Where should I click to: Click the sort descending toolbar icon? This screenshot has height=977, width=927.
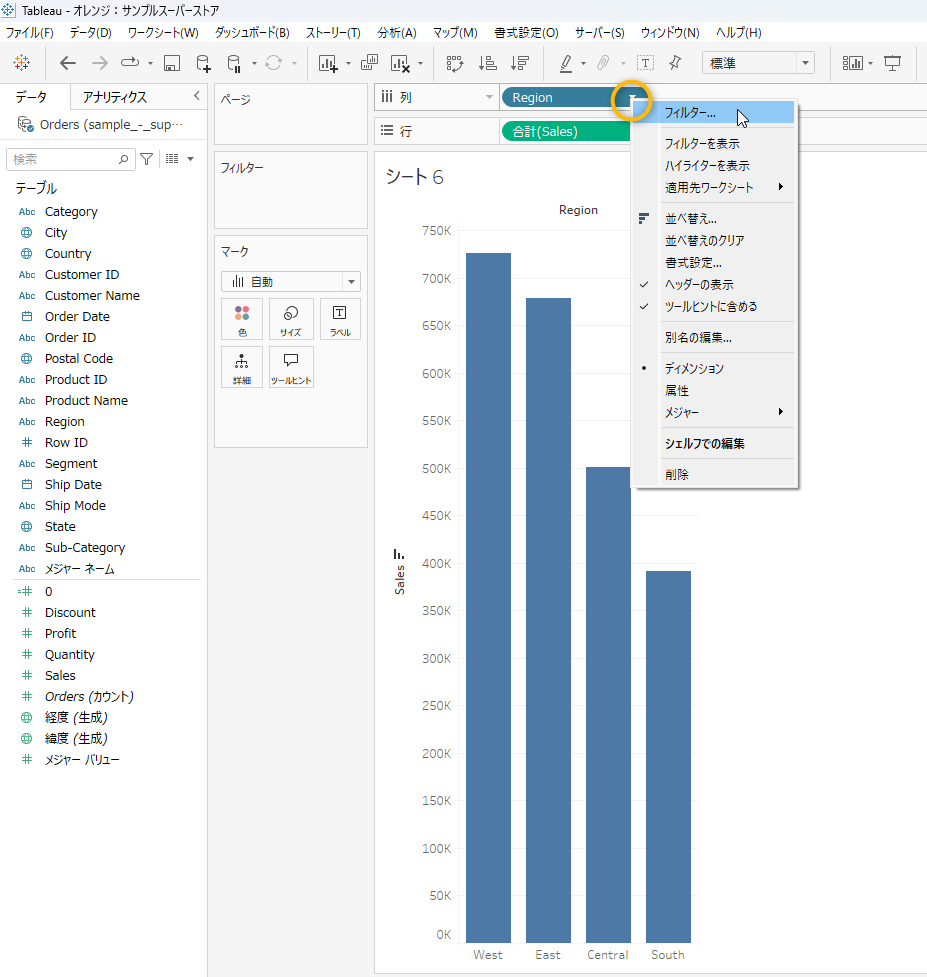pyautogui.click(x=519, y=63)
